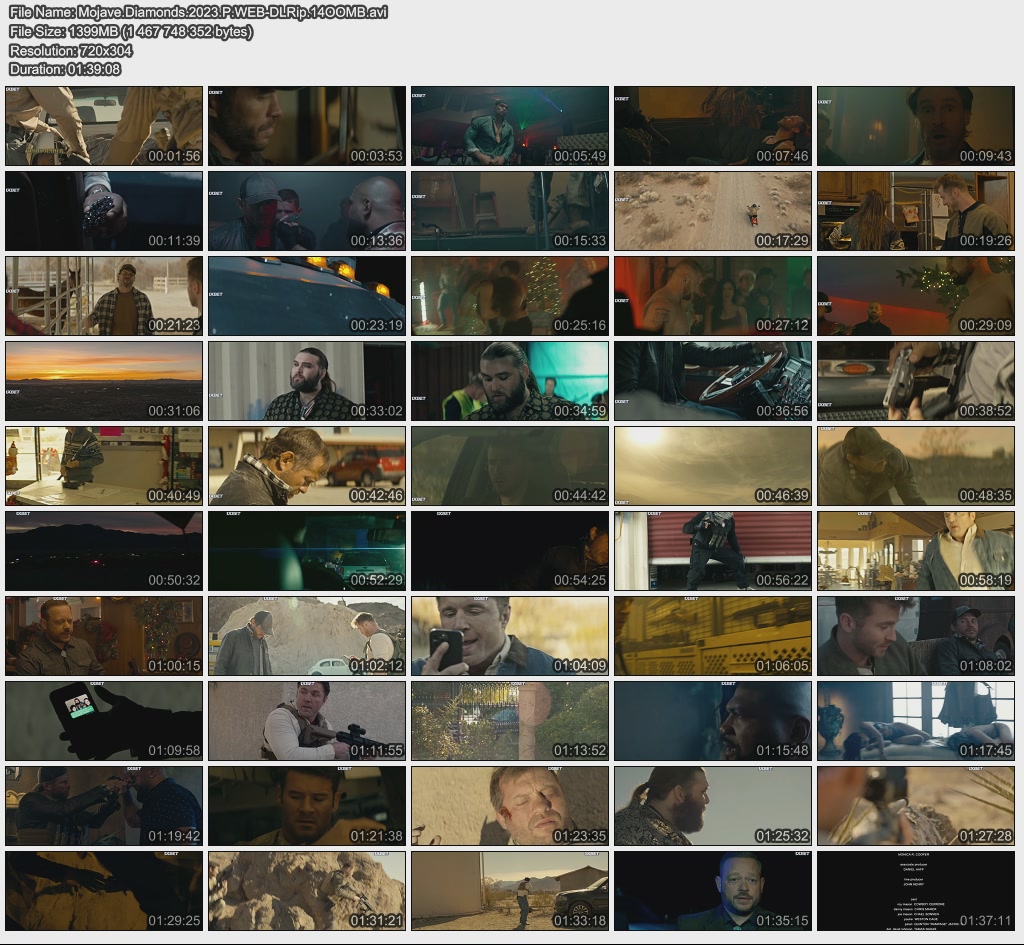Click the File Name text line

(x=198, y=12)
